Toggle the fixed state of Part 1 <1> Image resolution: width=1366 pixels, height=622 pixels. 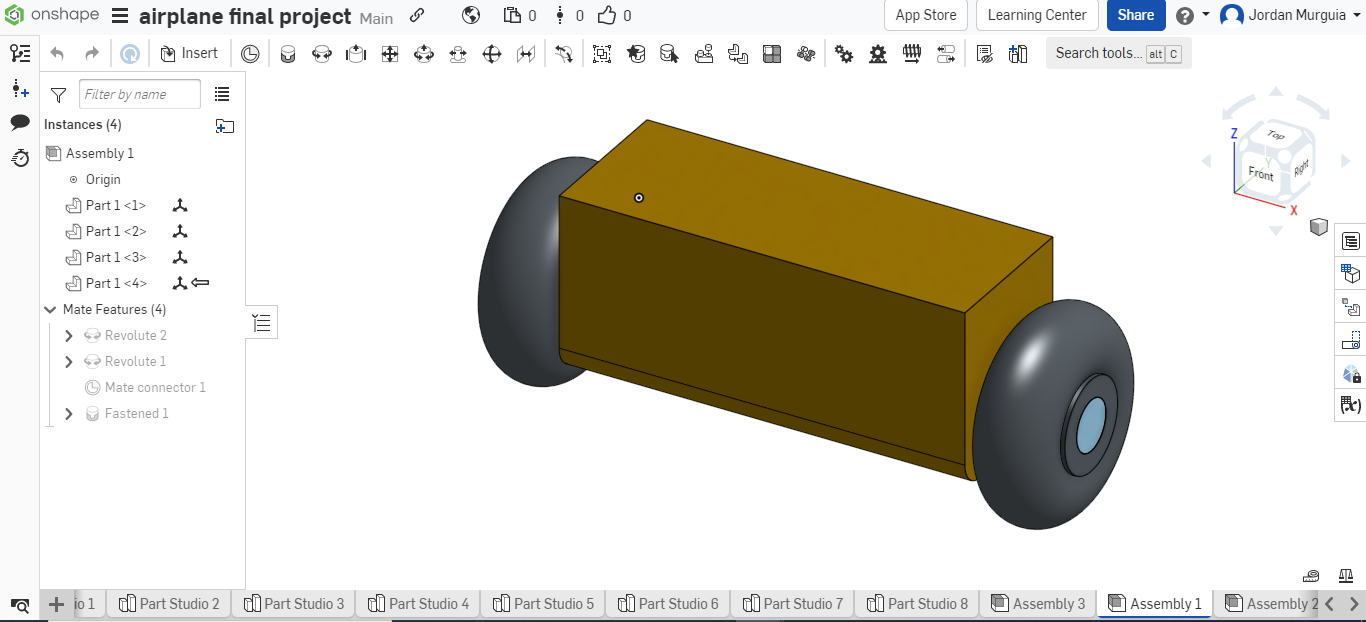180,205
